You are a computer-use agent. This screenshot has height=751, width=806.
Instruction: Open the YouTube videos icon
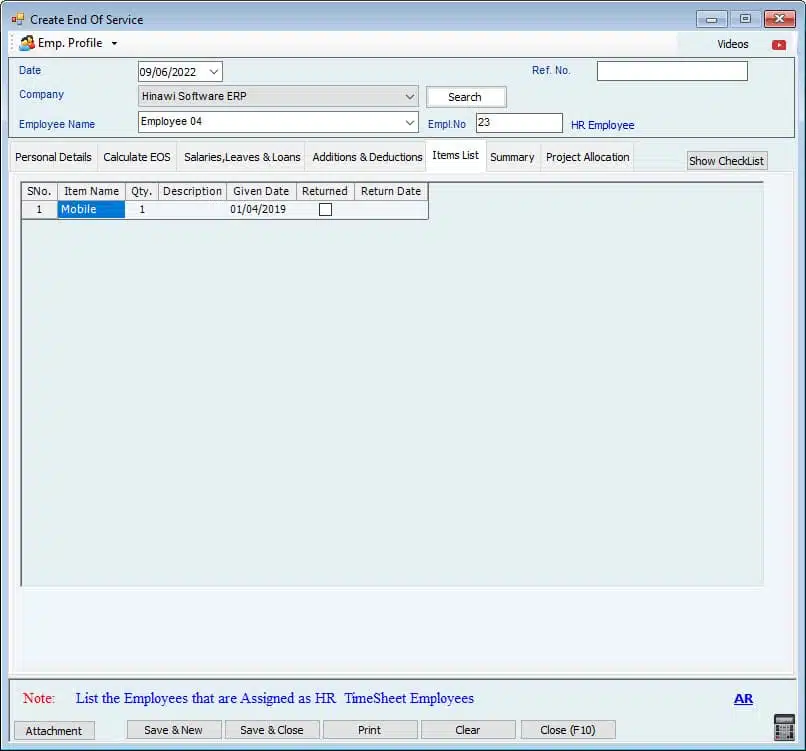[x=778, y=44]
